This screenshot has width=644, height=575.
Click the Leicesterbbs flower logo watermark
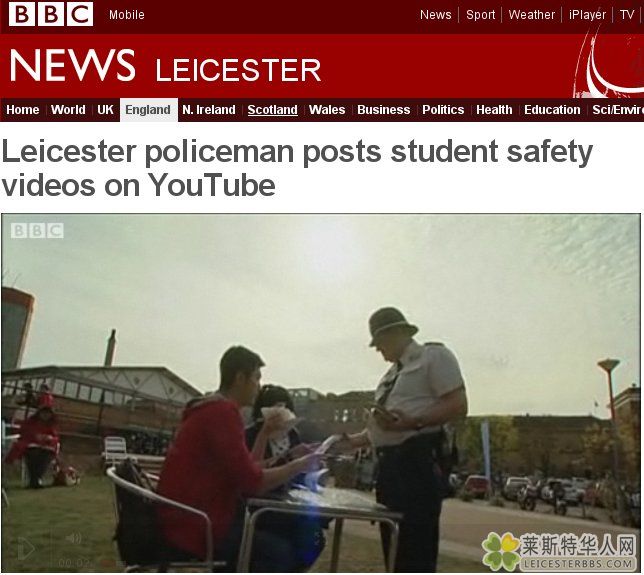559,552
